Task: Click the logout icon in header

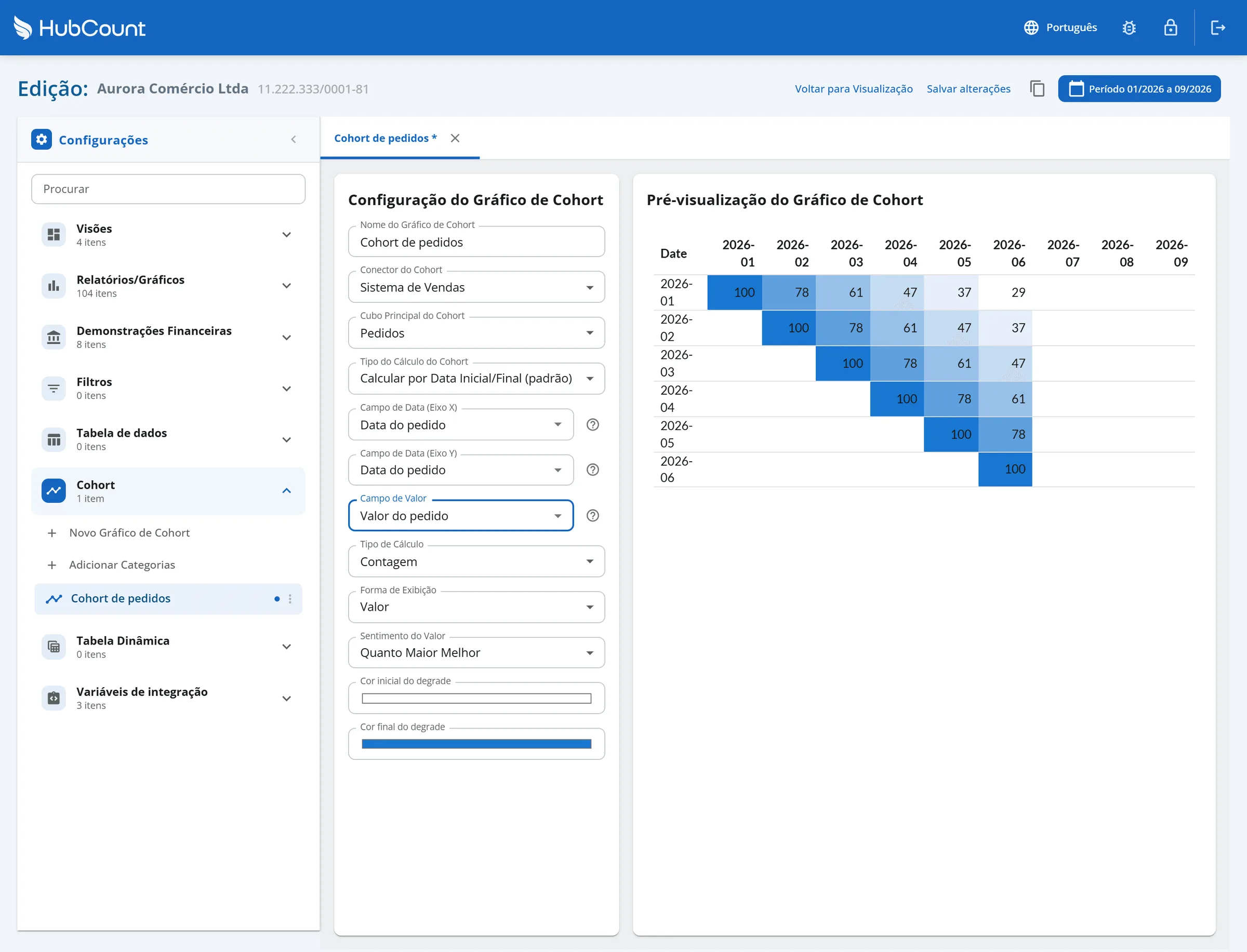Action: (x=1218, y=28)
